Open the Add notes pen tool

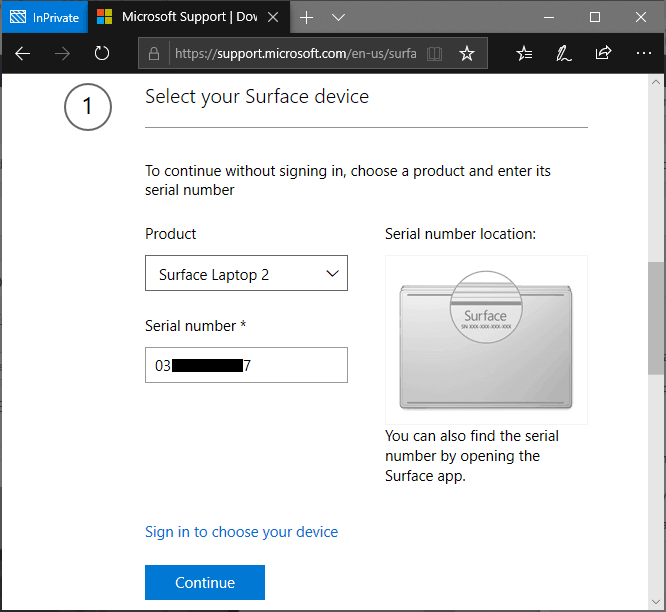564,54
